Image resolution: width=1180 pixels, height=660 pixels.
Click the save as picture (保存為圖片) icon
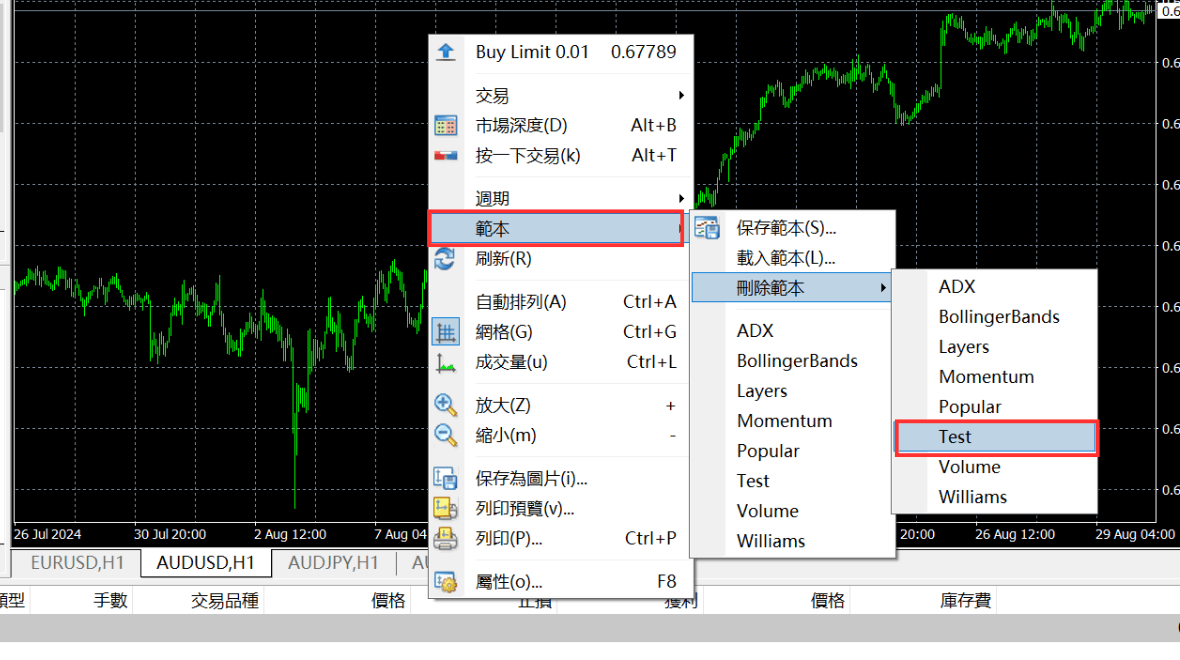[x=446, y=478]
